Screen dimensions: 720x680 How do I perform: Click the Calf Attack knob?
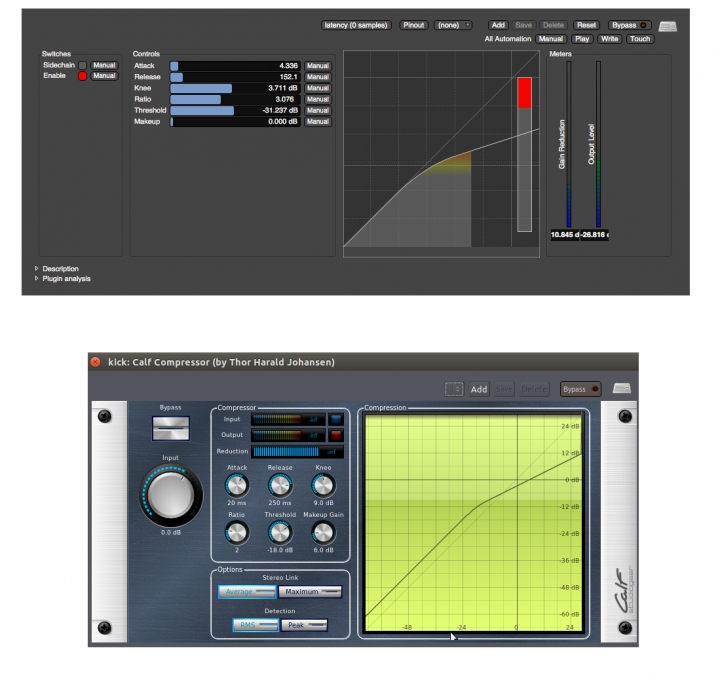click(x=237, y=485)
